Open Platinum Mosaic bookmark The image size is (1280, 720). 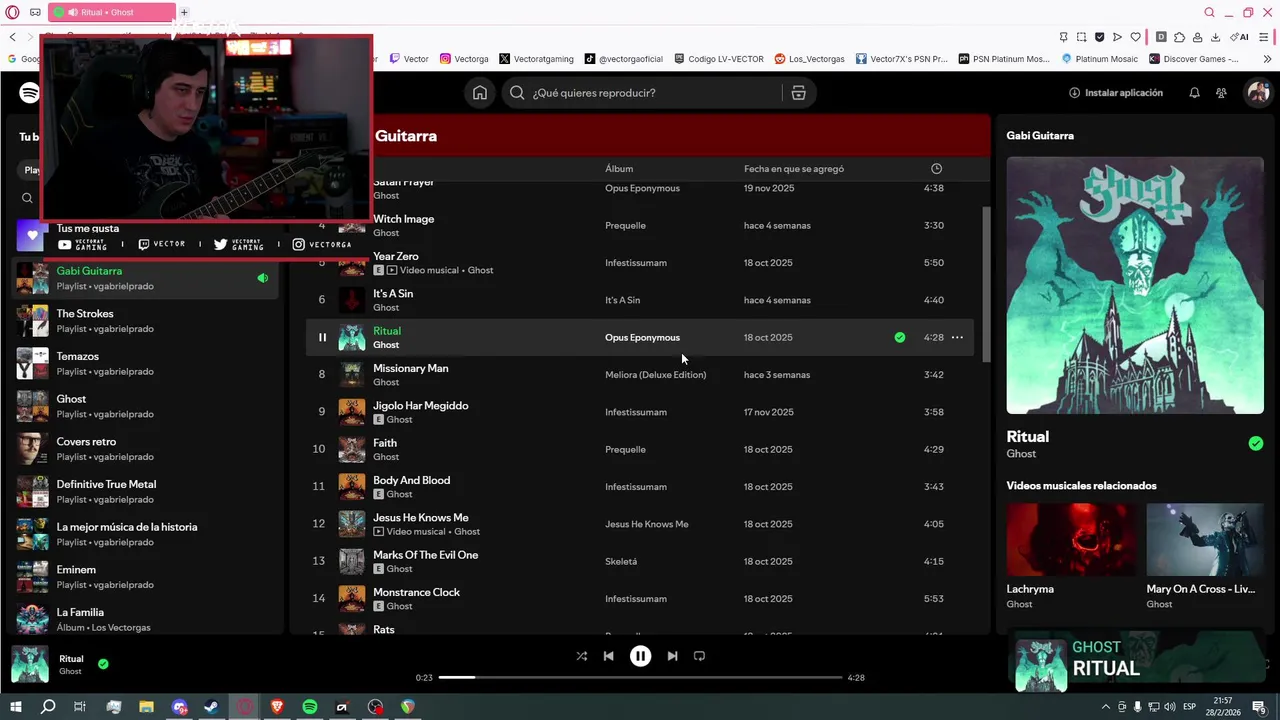[1099, 59]
